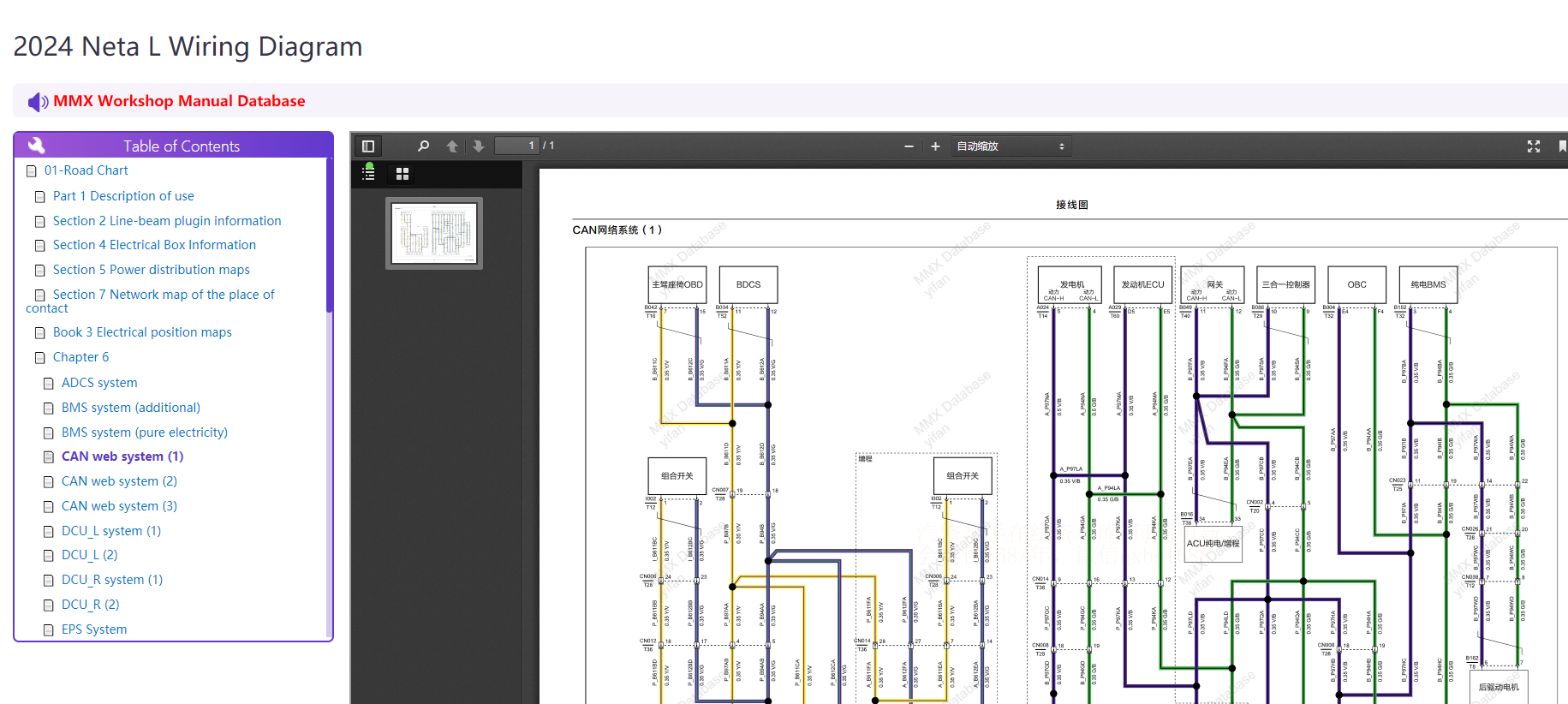Screen dimensions: 1568x704
Task: Select page 1 thumbnail
Action: pos(434,233)
